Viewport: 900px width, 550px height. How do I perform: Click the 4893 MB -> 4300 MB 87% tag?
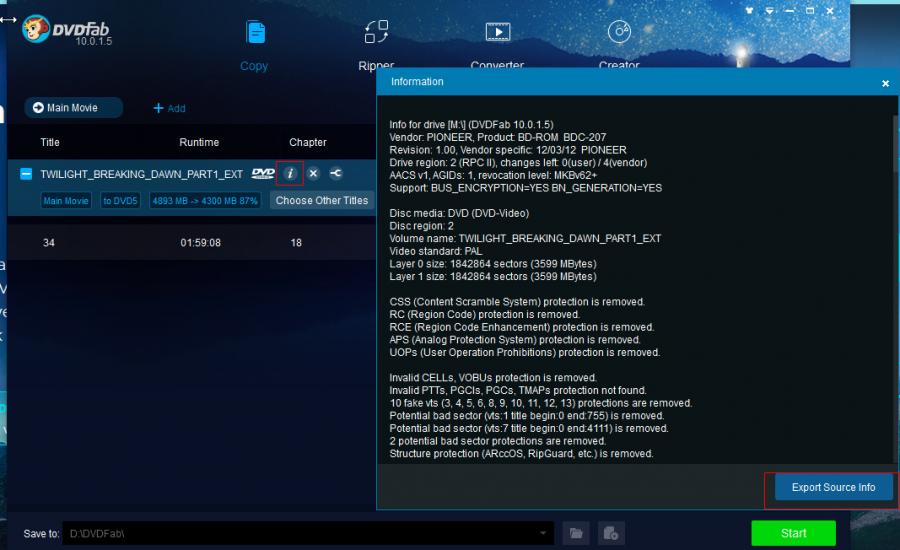(x=205, y=200)
